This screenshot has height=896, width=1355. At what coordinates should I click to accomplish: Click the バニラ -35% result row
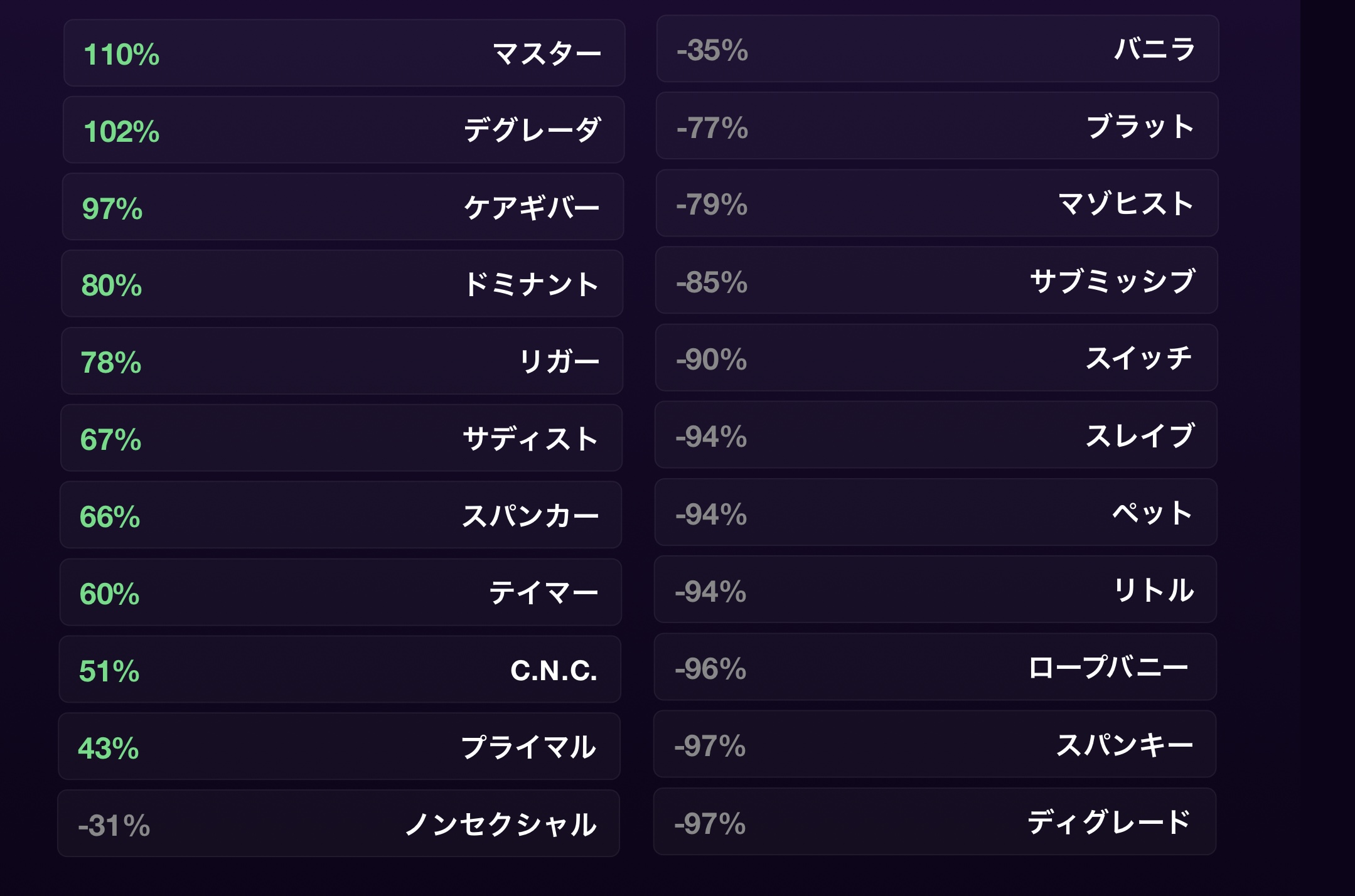[938, 49]
